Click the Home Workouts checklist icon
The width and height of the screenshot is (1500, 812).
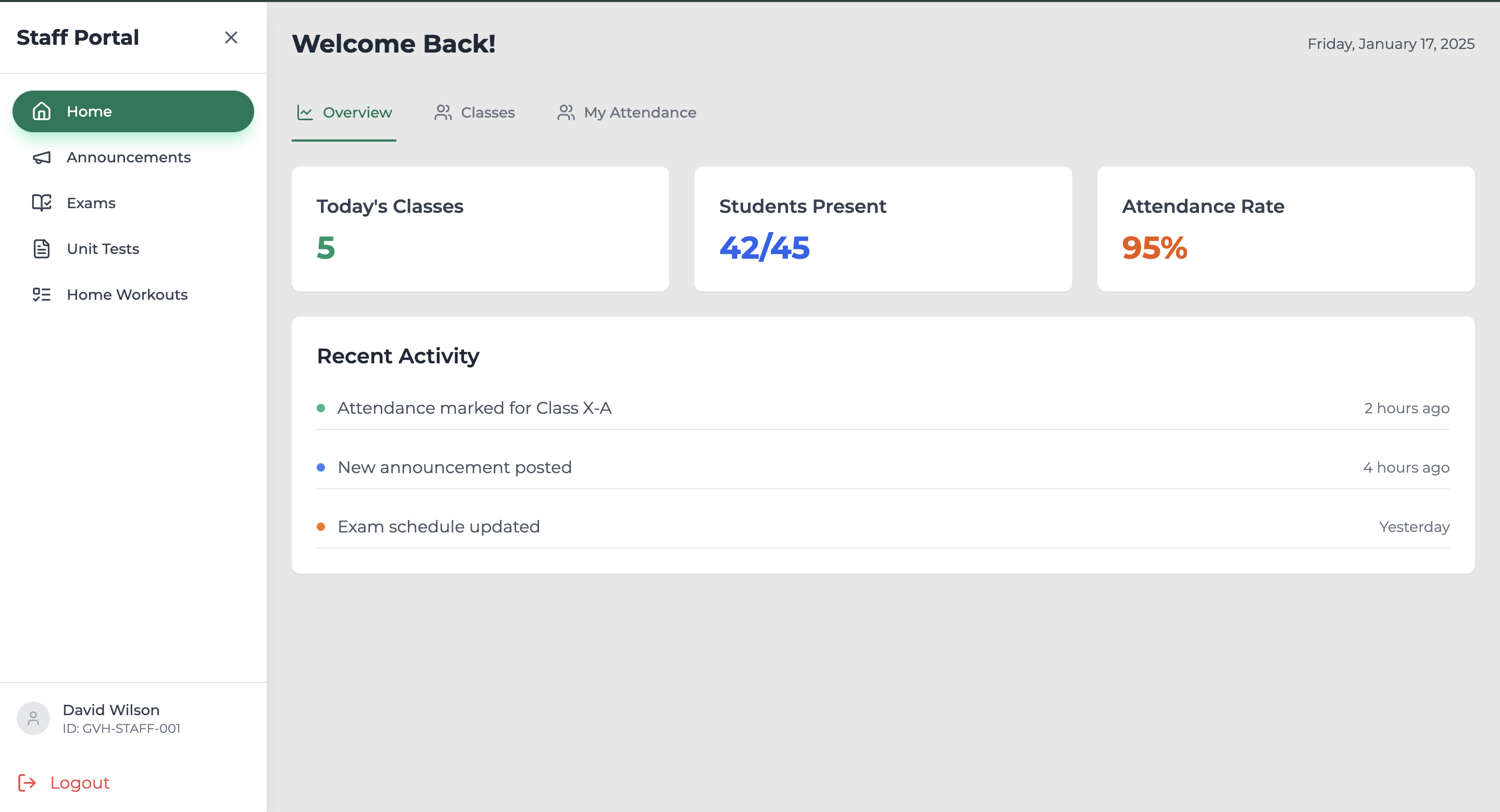[x=41, y=295]
